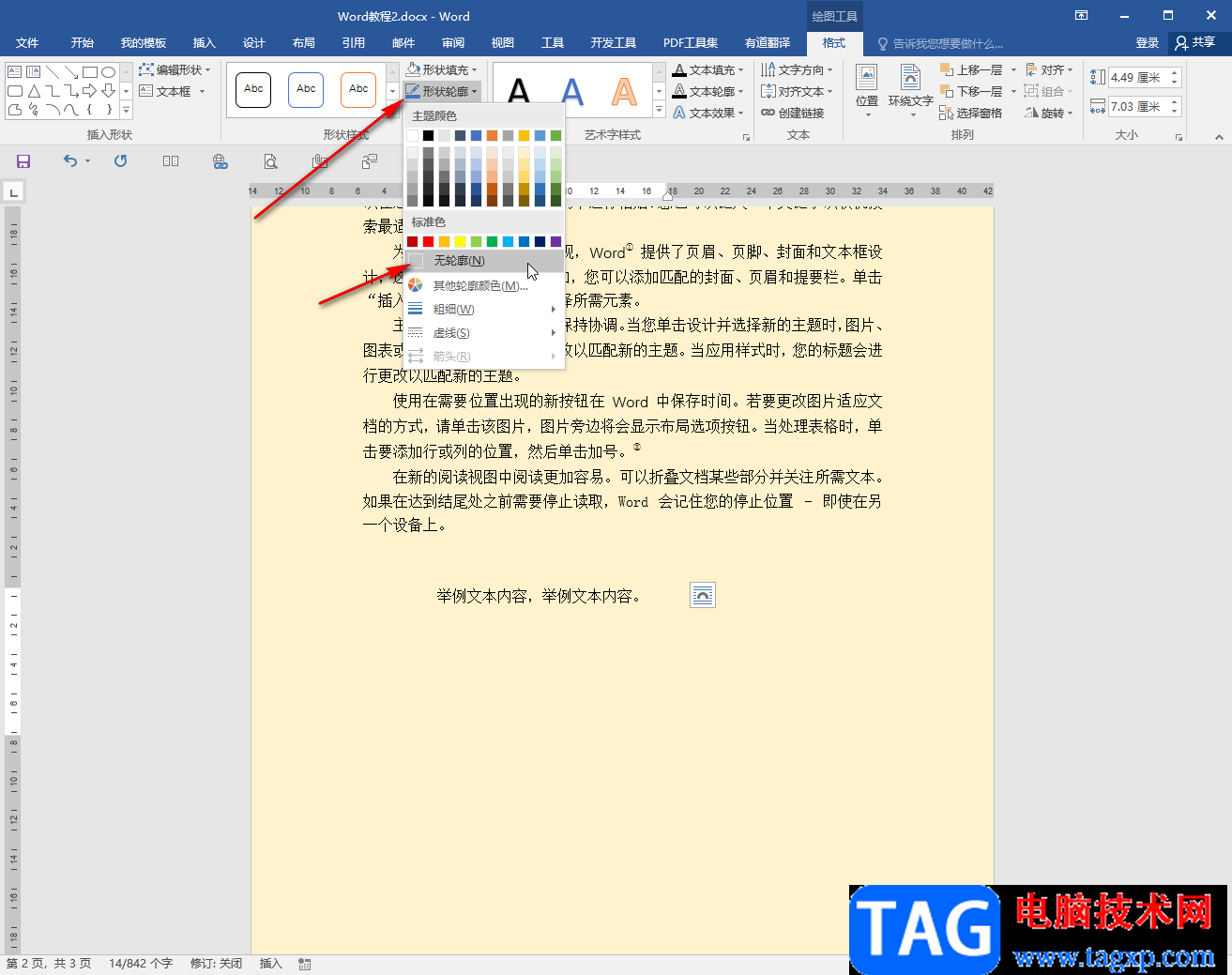Select the straight line shape

click(x=53, y=71)
